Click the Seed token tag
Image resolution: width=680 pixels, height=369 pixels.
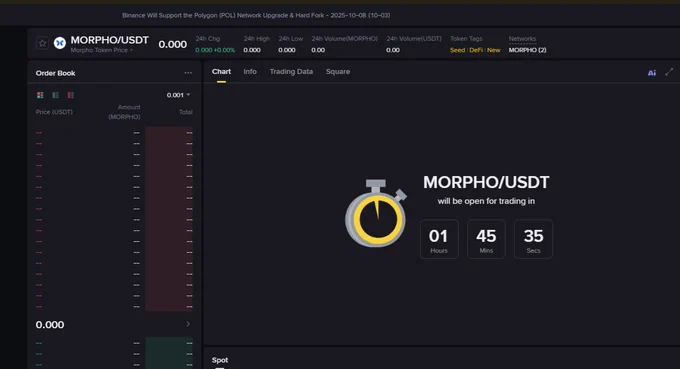click(457, 50)
